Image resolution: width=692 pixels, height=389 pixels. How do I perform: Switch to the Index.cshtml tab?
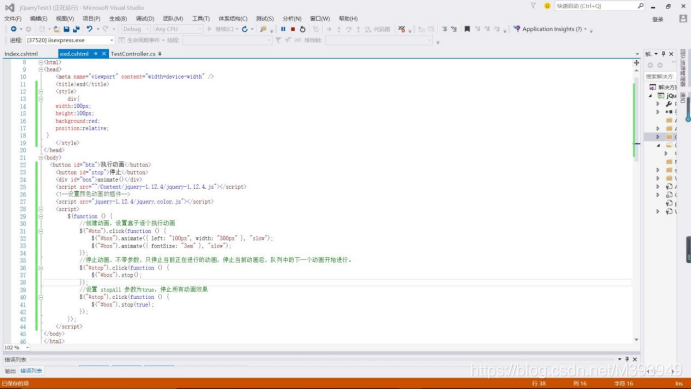pyautogui.click(x=21, y=54)
